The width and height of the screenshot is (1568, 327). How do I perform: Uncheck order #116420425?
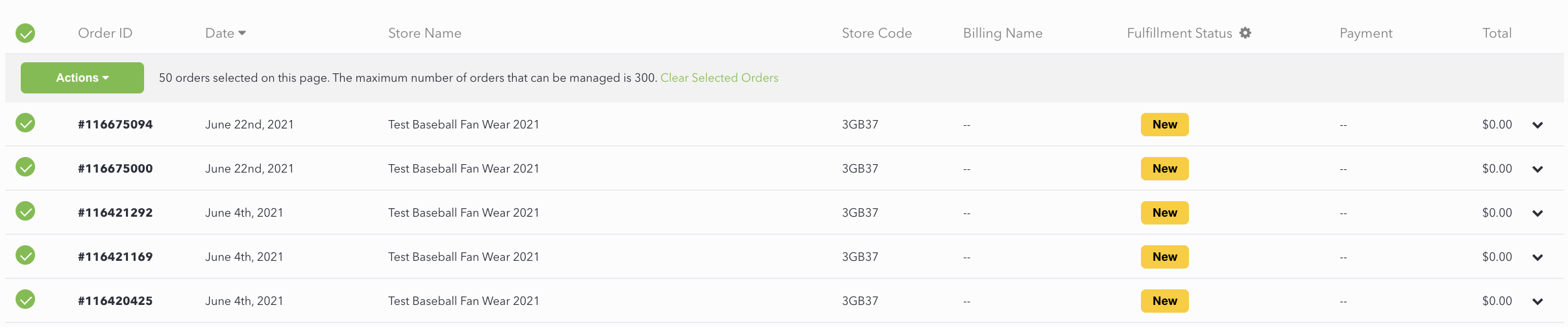(x=25, y=299)
